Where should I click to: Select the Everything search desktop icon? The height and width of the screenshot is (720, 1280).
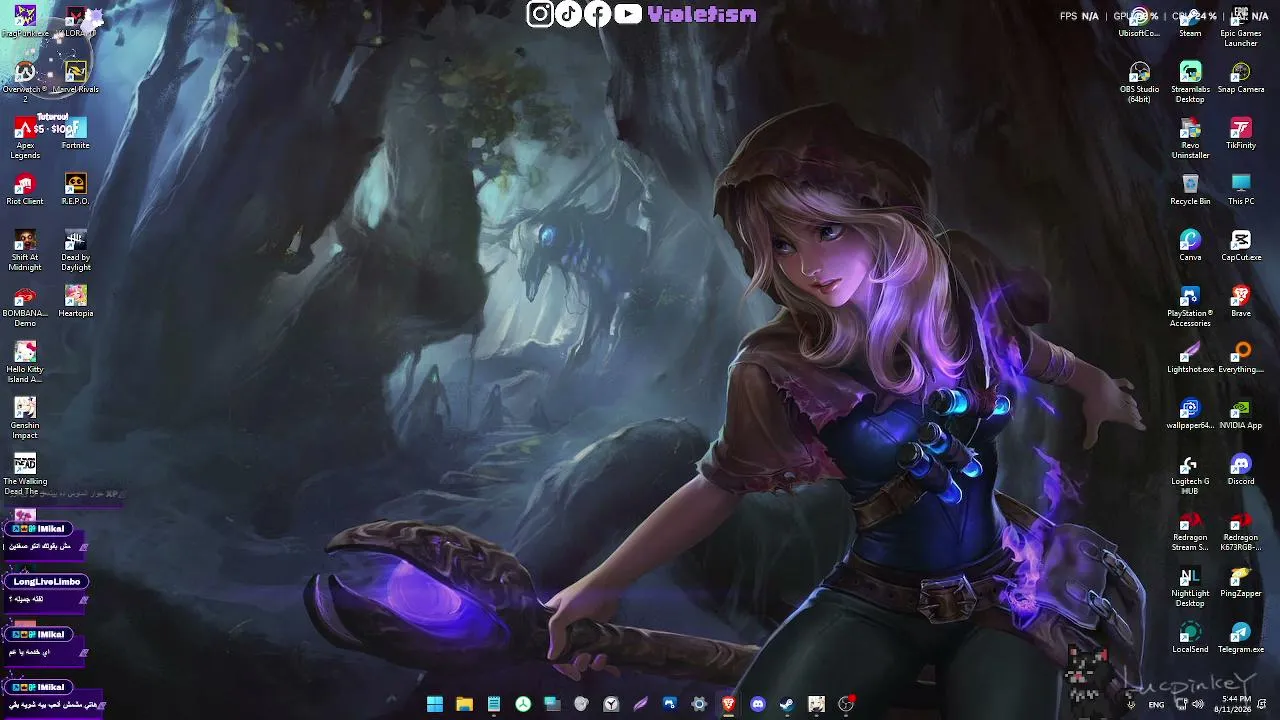click(x=1241, y=357)
